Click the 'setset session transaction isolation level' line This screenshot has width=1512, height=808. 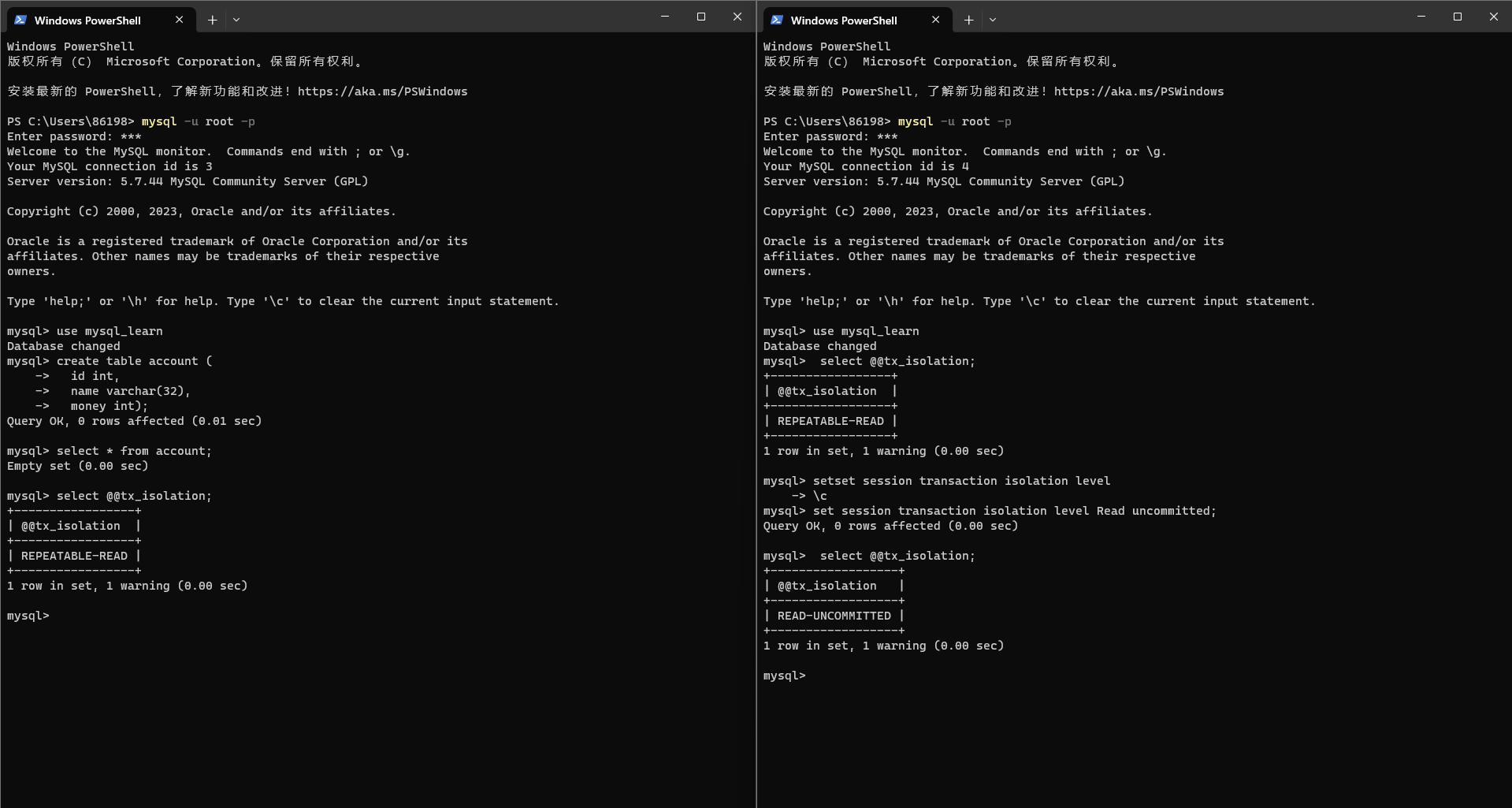point(962,481)
